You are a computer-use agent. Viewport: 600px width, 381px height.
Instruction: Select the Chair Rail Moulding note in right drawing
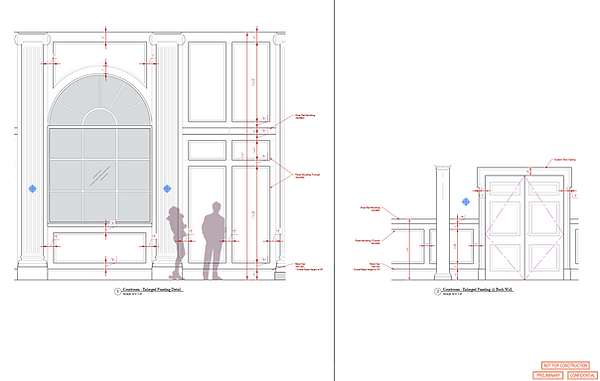click(x=370, y=209)
